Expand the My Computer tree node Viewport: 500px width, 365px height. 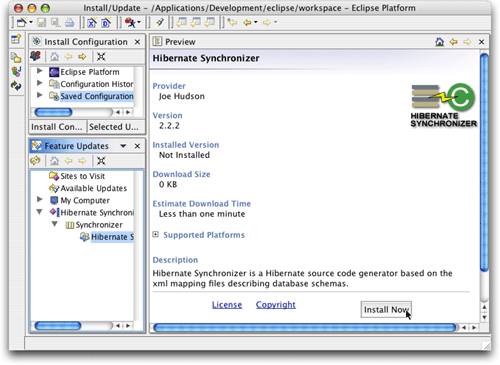pos(39,199)
